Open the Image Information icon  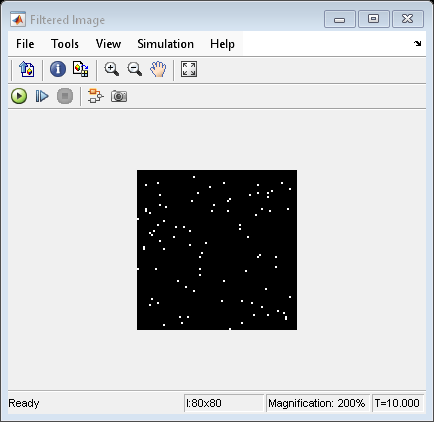pos(58,69)
